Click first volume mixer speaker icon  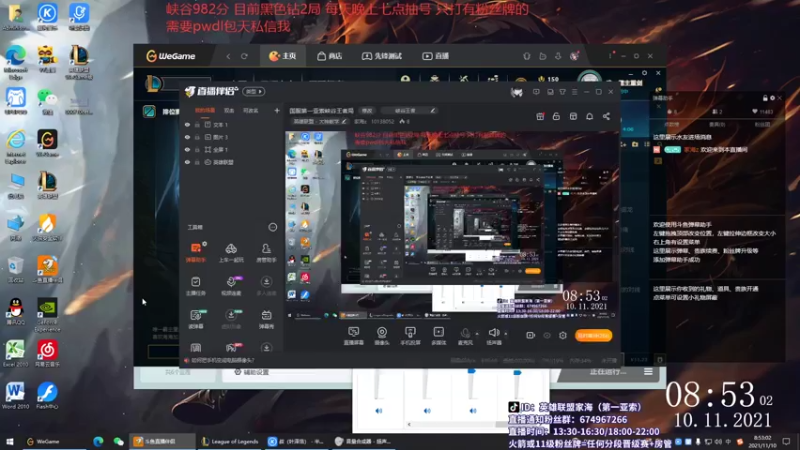[379, 411]
